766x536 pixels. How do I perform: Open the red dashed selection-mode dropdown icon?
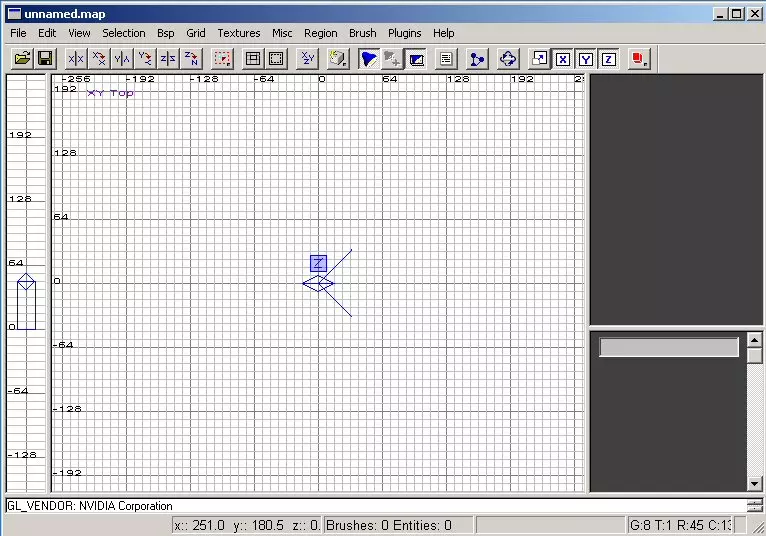click(x=222, y=59)
